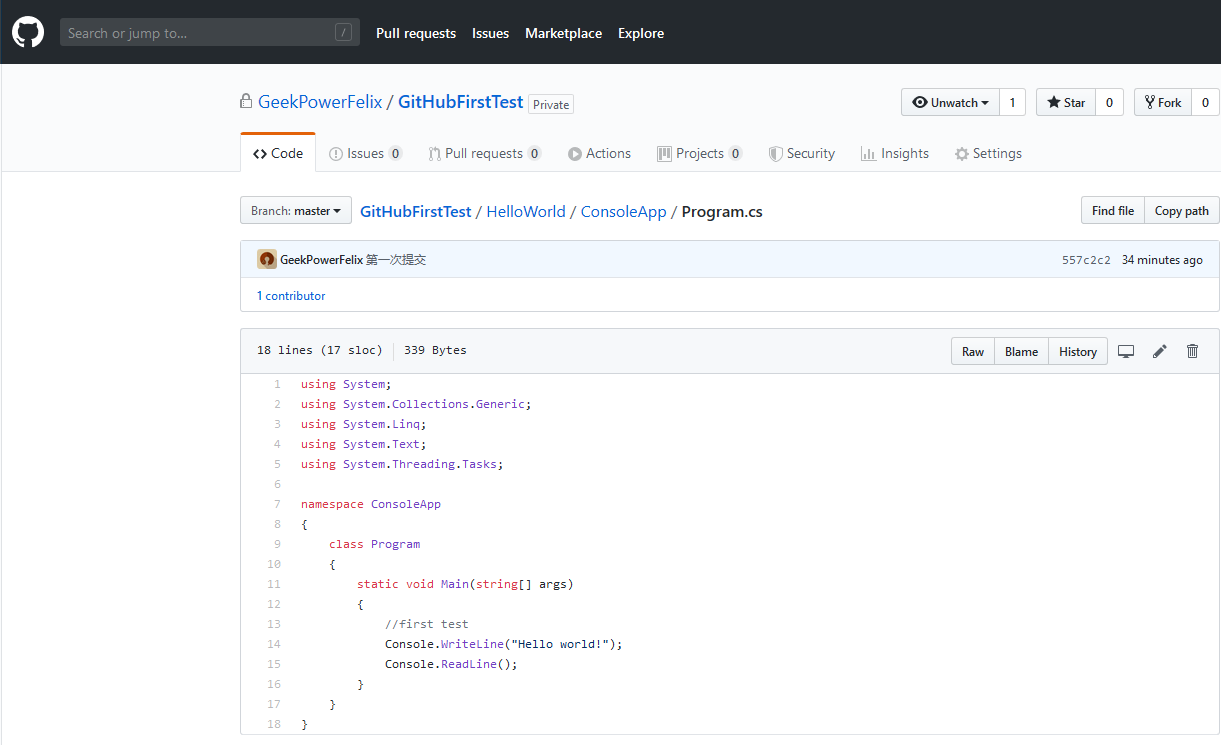
Task: Open the Insights tab
Action: point(895,154)
